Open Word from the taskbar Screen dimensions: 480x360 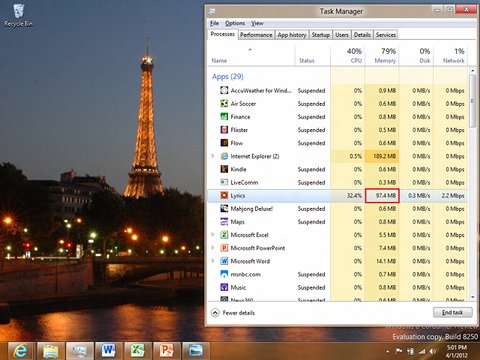pos(108,351)
